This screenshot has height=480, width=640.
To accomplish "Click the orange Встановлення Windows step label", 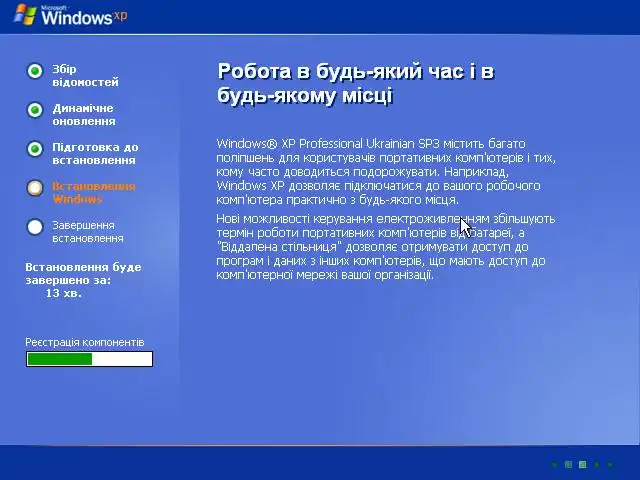I will click(x=94, y=193).
